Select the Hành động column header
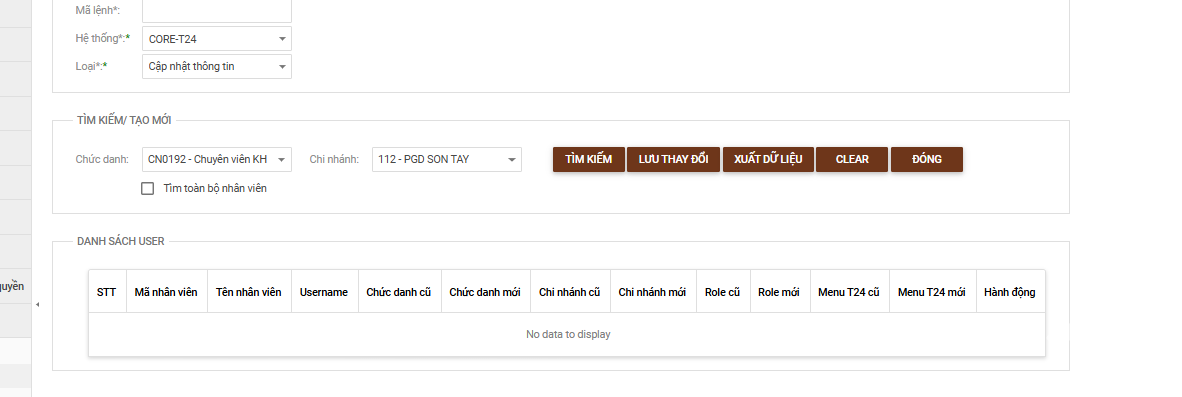Viewport: 1182px width, 397px height. (x=1010, y=292)
